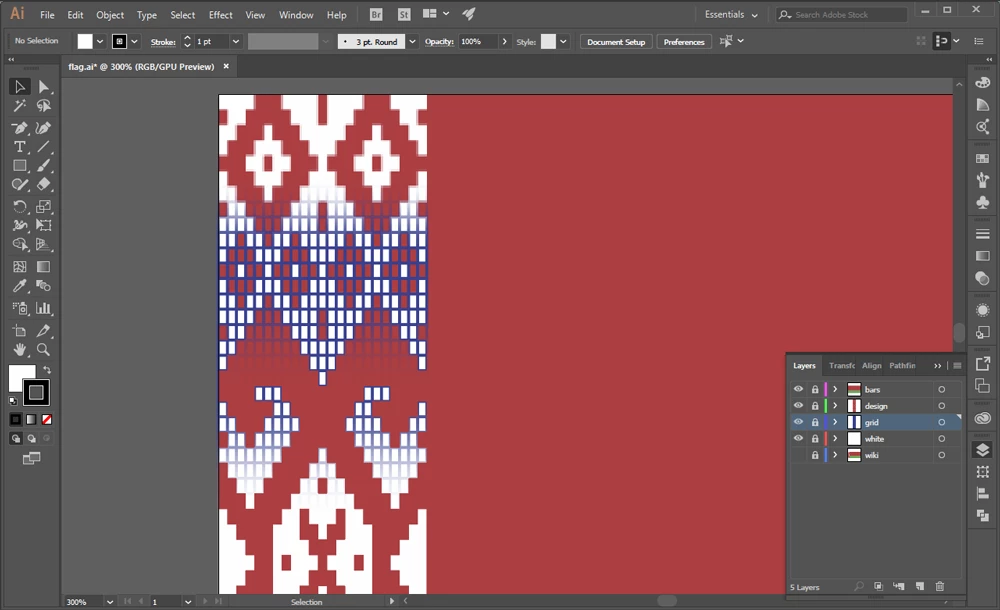The image size is (1000, 610).
Task: Open Adobe Bridge with Br icon
Action: [x=376, y=15]
